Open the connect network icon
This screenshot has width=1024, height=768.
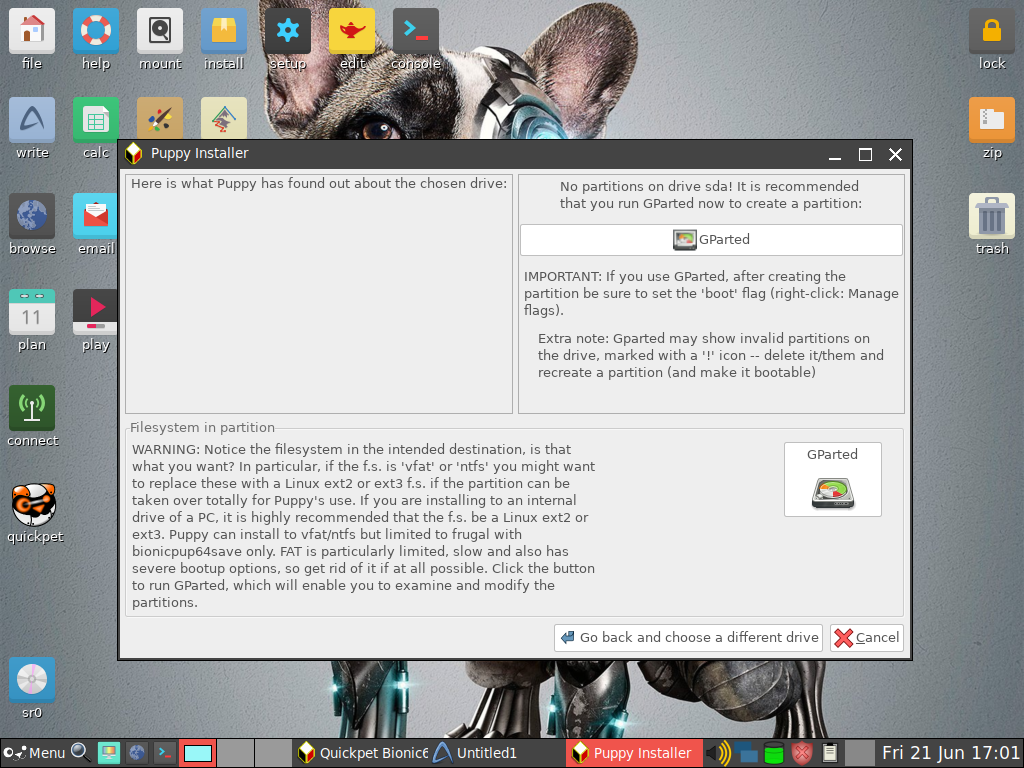click(31, 408)
